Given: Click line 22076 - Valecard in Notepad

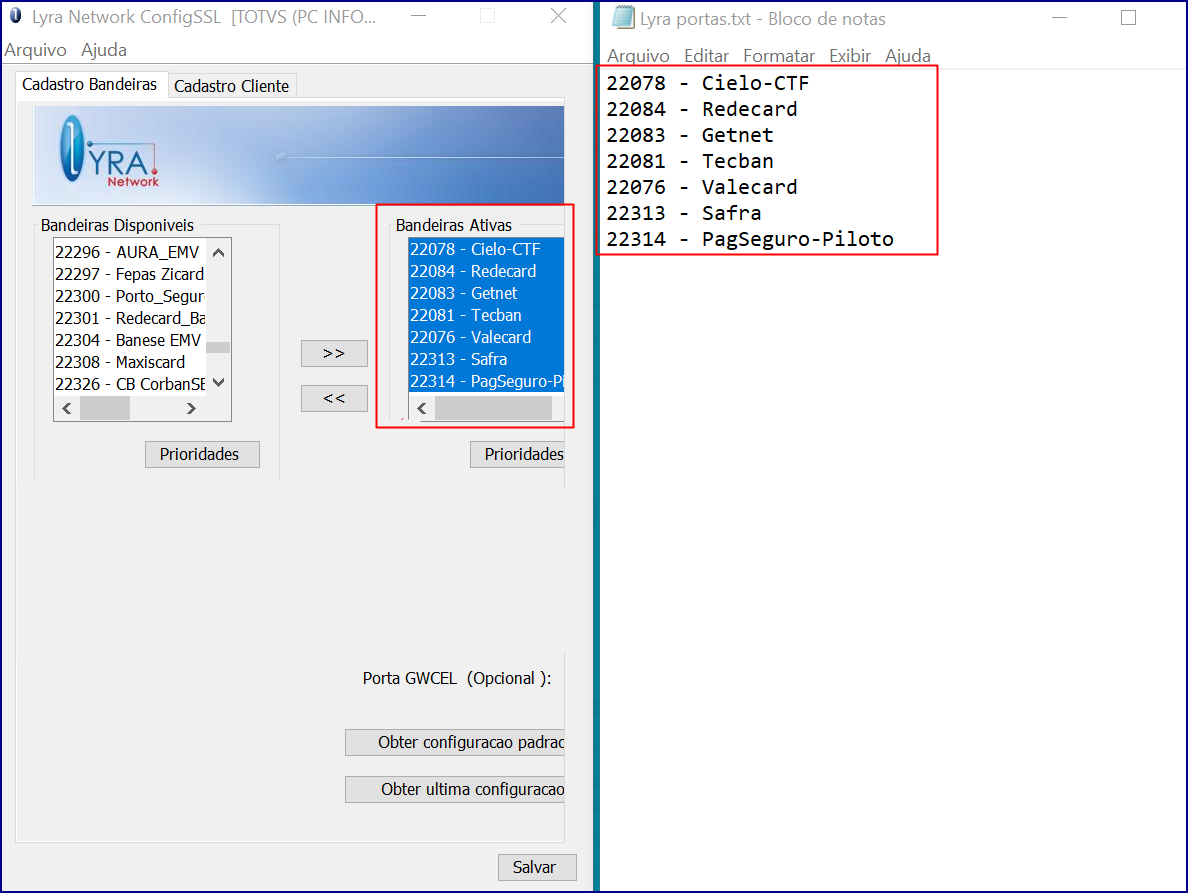Looking at the screenshot, I should [x=702, y=187].
